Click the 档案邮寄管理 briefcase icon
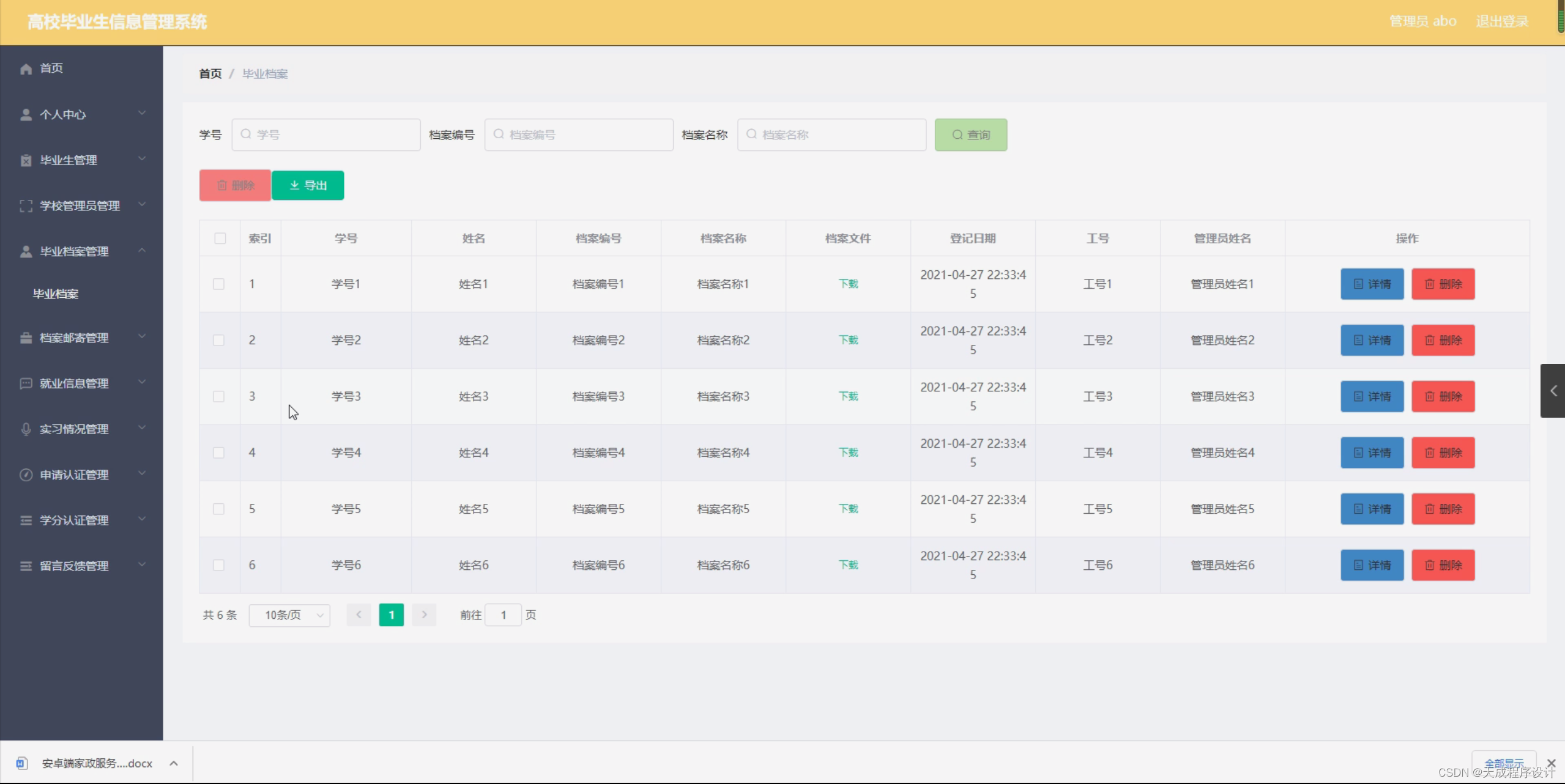The width and height of the screenshot is (1565, 784). 26,338
